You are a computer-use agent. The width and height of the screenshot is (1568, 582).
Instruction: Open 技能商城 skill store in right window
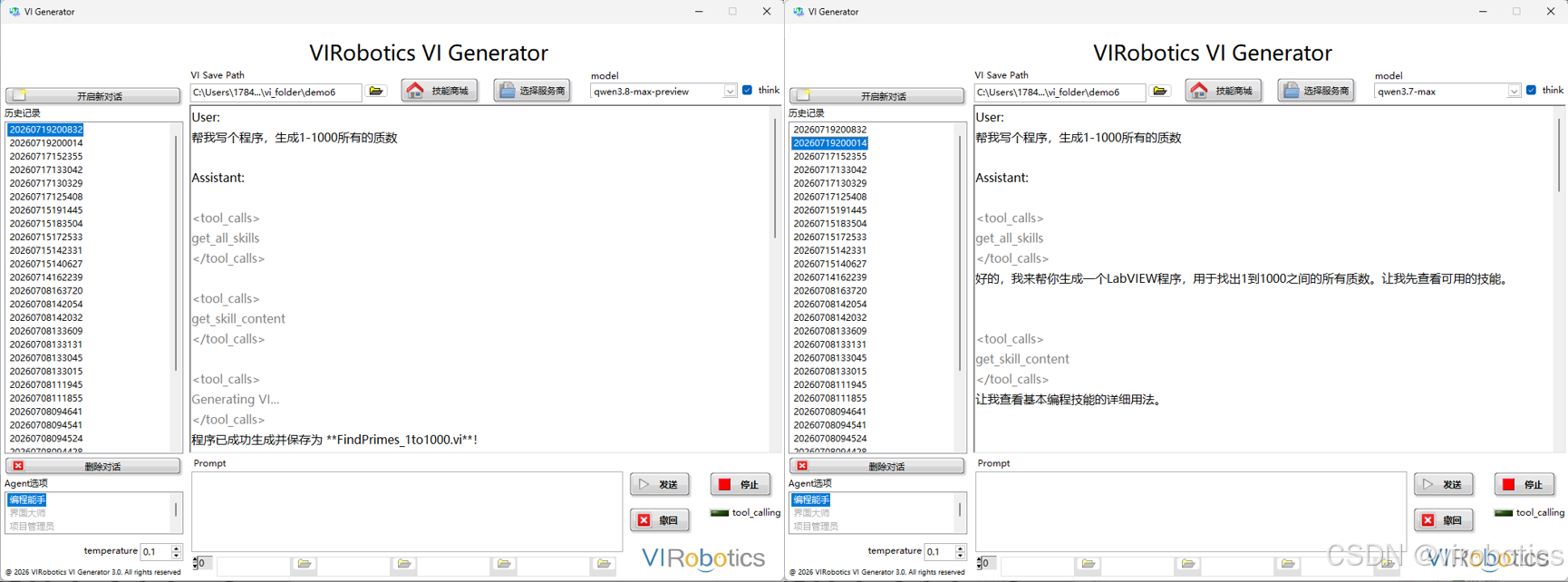coord(1224,91)
